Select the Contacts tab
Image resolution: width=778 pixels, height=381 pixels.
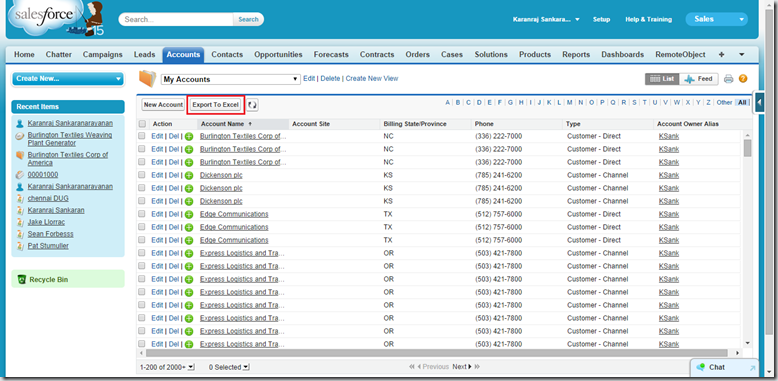coord(227,55)
